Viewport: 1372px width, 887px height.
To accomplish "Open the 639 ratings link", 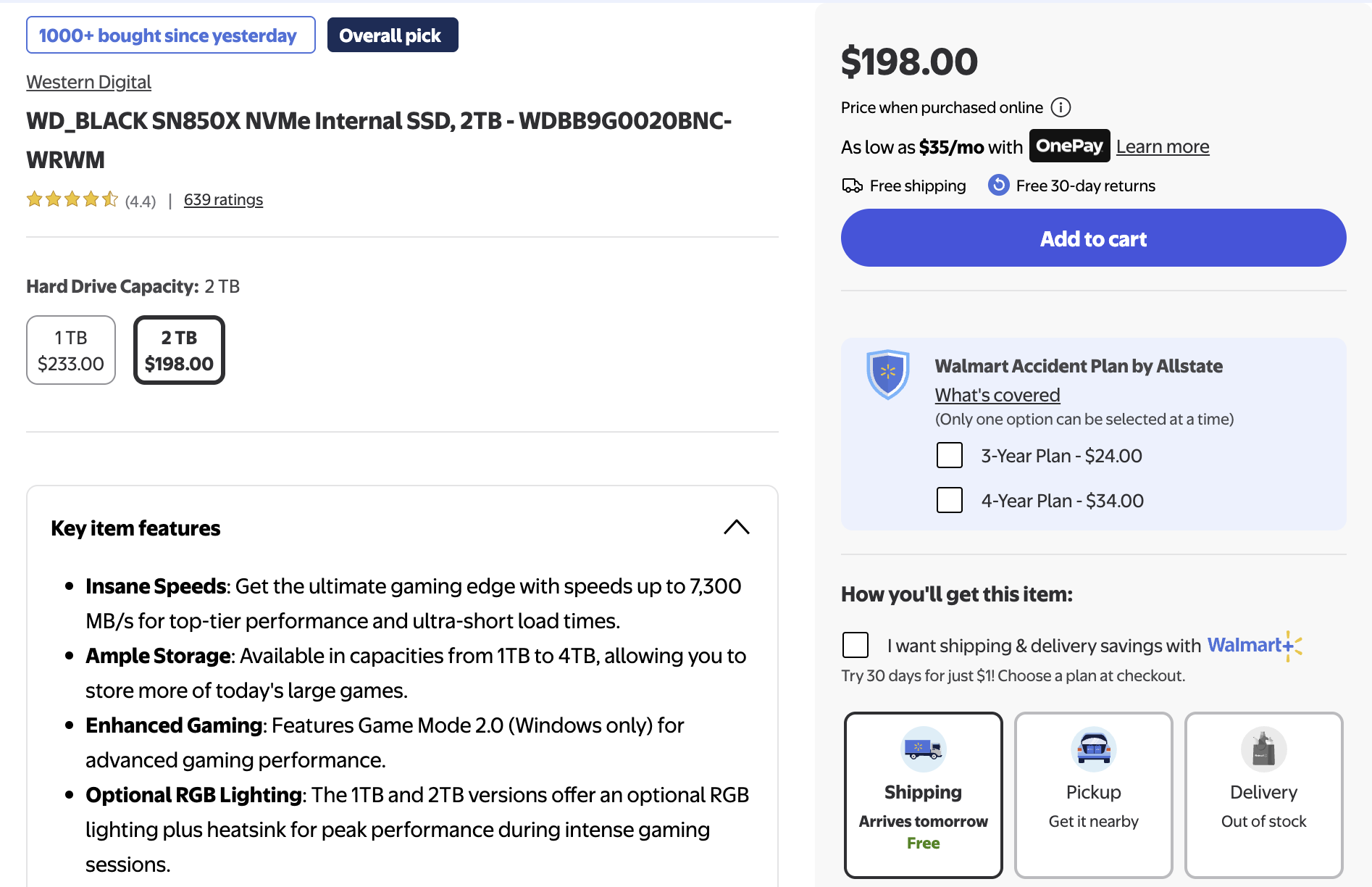I will [x=223, y=200].
